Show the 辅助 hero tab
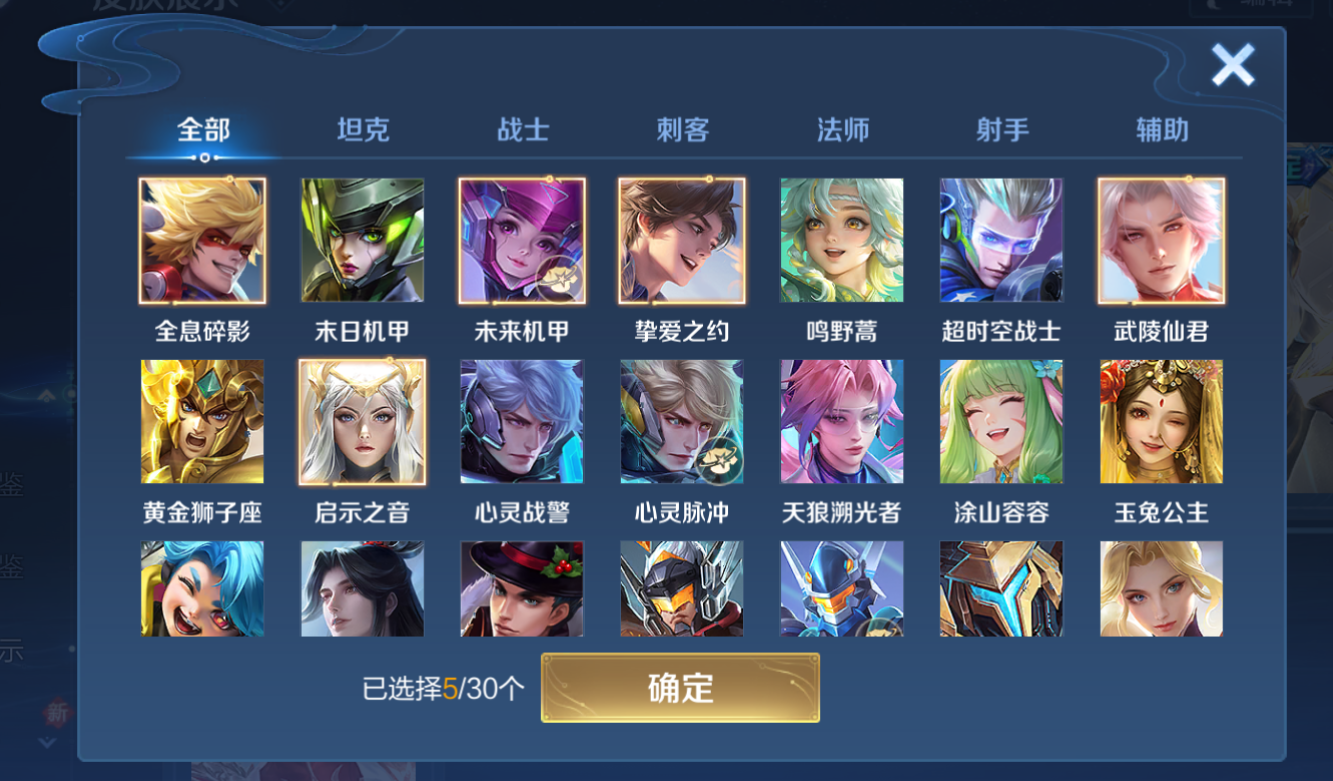This screenshot has height=781, width=1333. (x=1162, y=130)
